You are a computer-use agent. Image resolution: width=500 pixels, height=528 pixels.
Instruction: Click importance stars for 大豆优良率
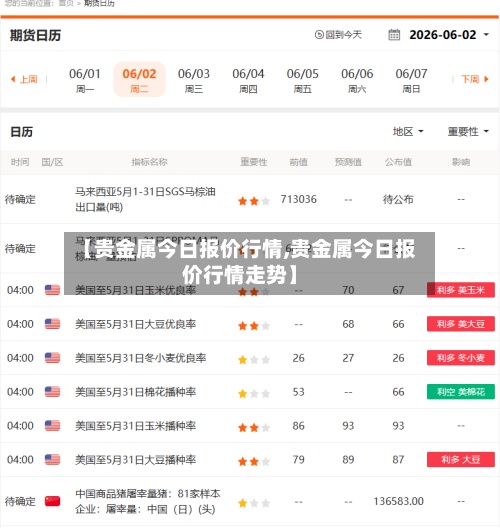coord(254,326)
